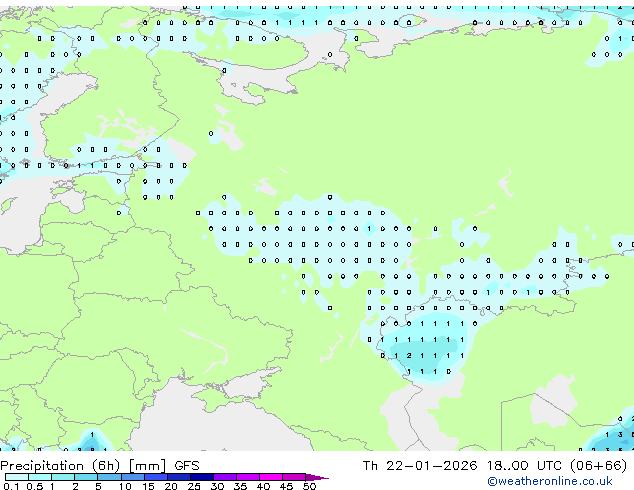Image resolution: width=634 pixels, height=490 pixels.
Task: Click the above-50 mm arrow tip of legend
Action: (317, 477)
